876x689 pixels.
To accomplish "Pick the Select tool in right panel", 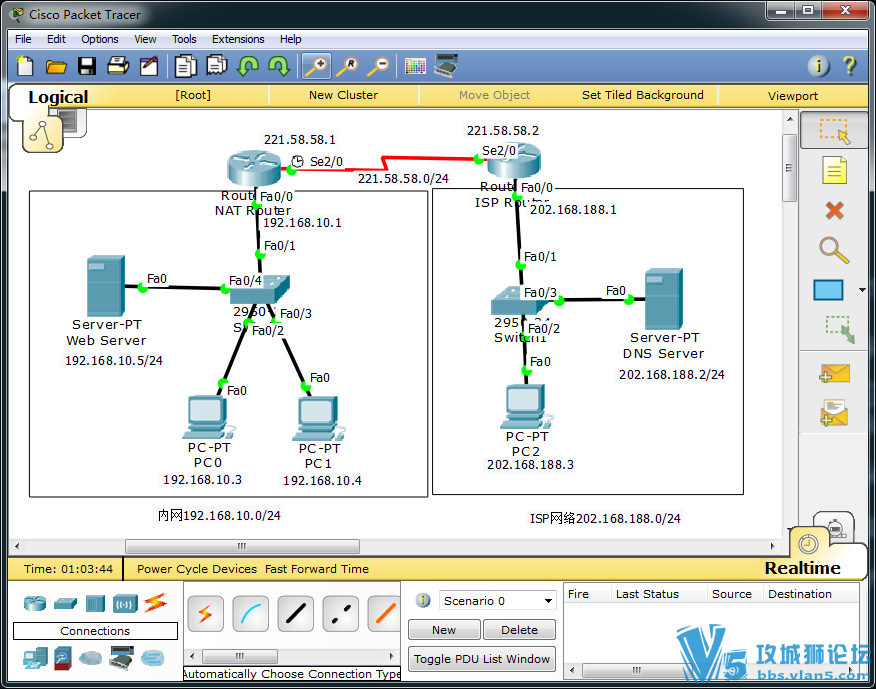I will tap(834, 131).
